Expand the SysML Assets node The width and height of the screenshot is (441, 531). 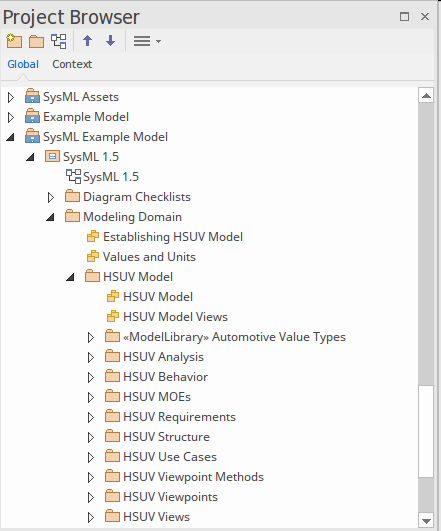[x=11, y=98]
